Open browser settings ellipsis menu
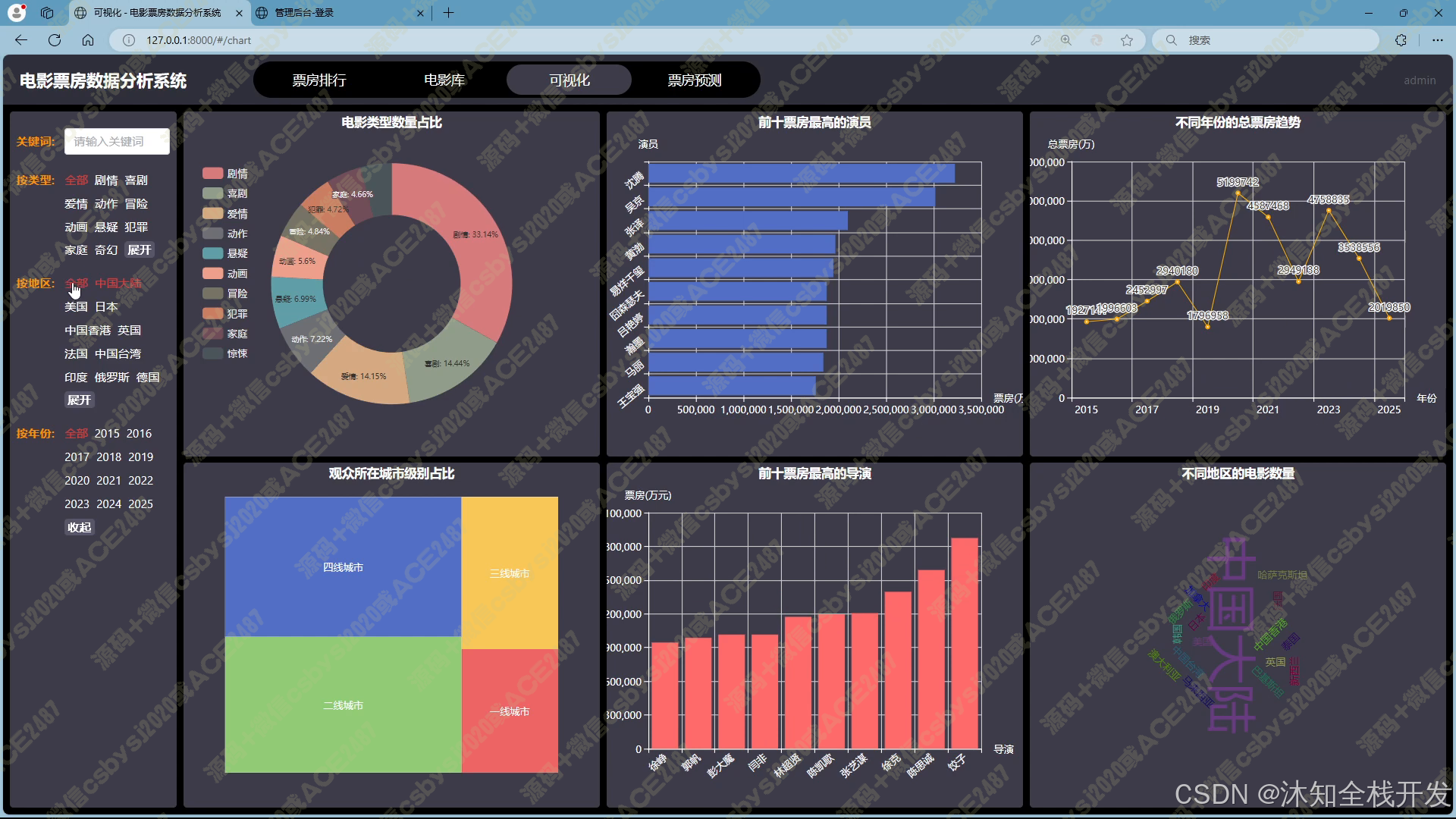The width and height of the screenshot is (1456, 819). (1437, 40)
